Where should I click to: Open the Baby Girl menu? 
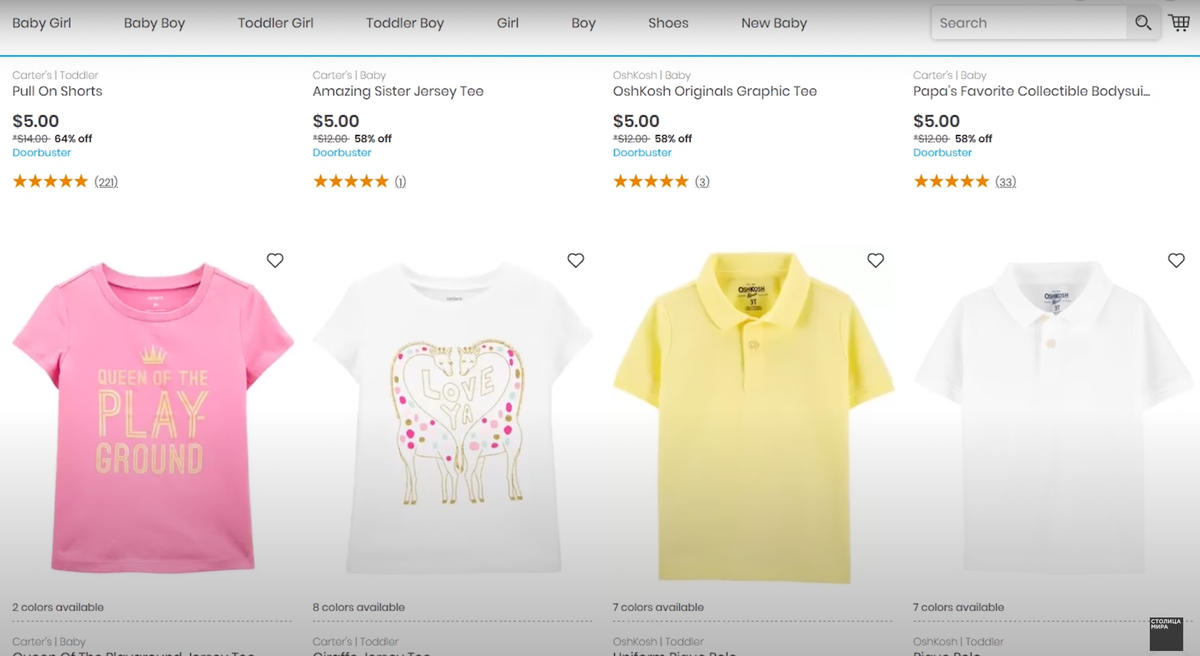coord(42,23)
